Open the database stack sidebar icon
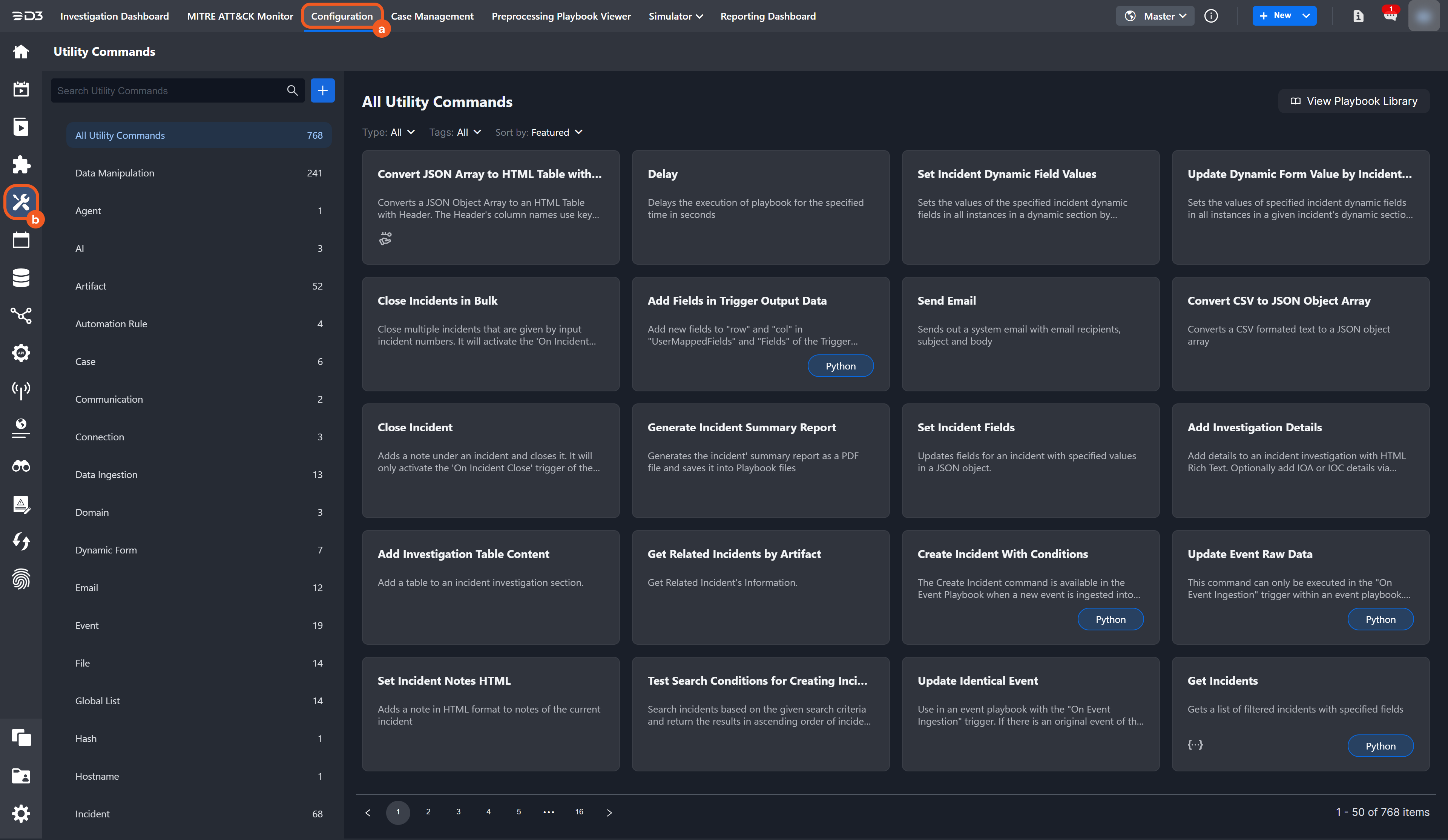The width and height of the screenshot is (1448, 840). pos(21,277)
